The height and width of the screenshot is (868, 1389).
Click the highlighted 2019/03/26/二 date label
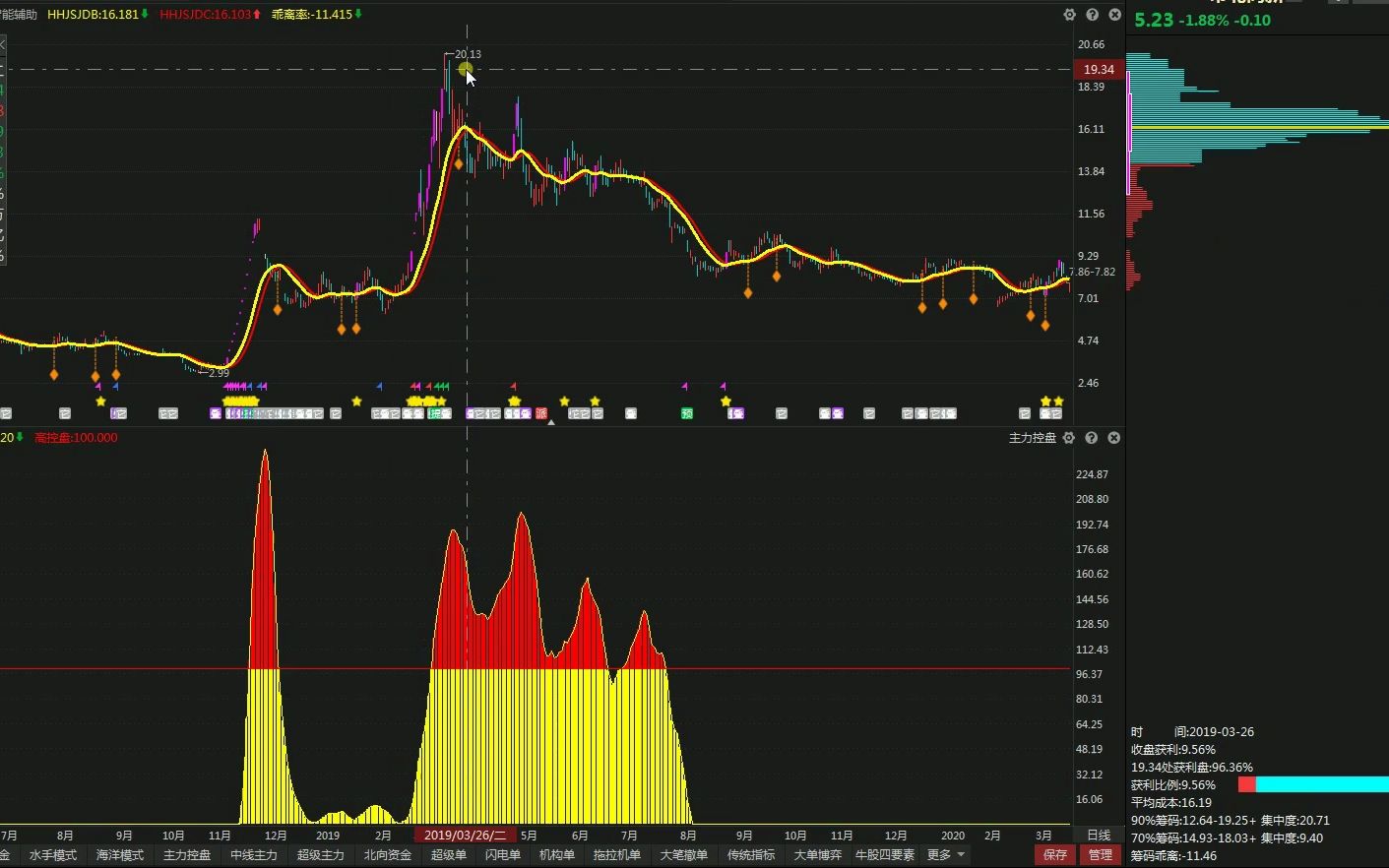pyautogui.click(x=465, y=836)
